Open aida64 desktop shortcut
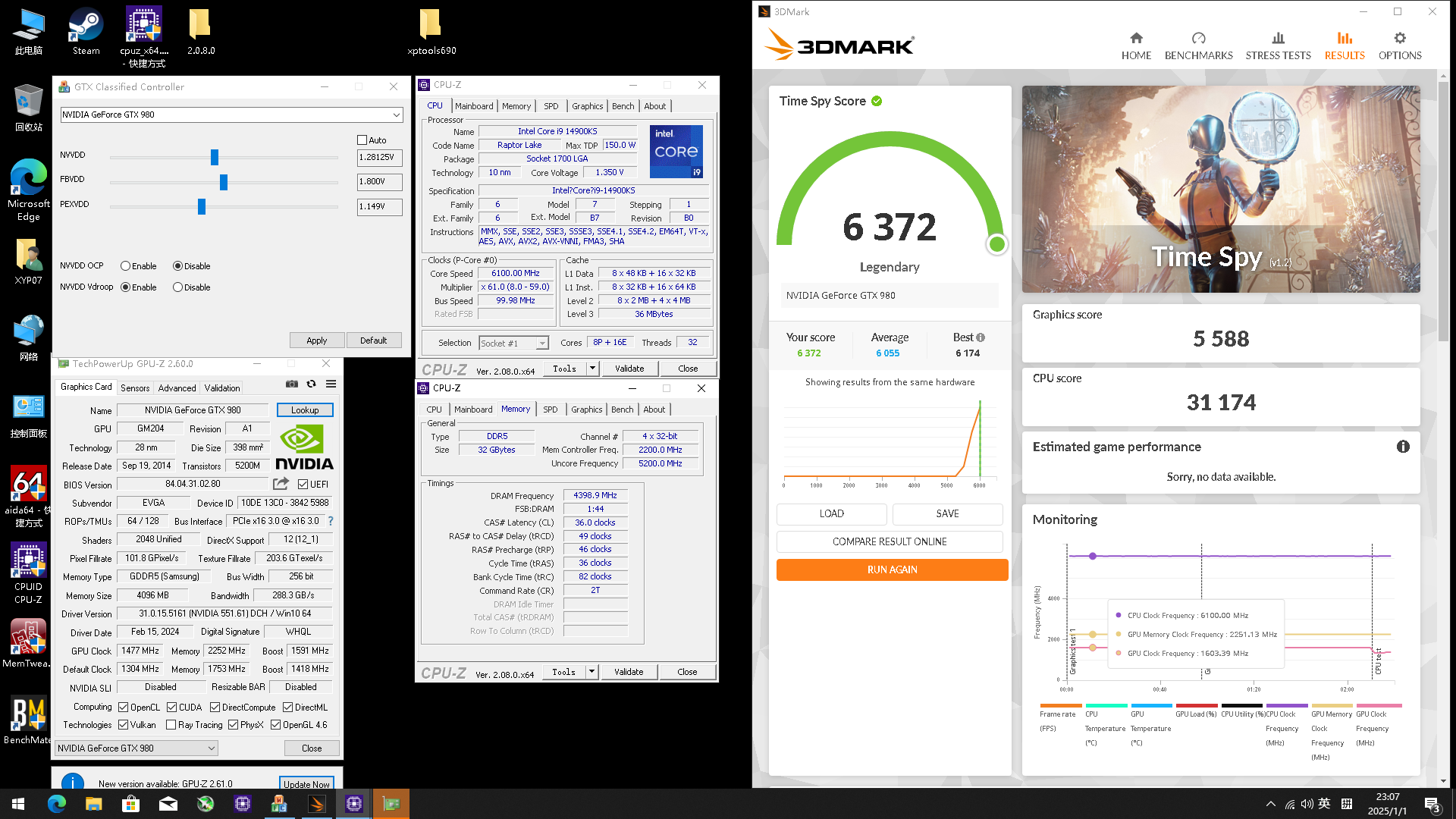The image size is (1456, 819). click(x=29, y=497)
